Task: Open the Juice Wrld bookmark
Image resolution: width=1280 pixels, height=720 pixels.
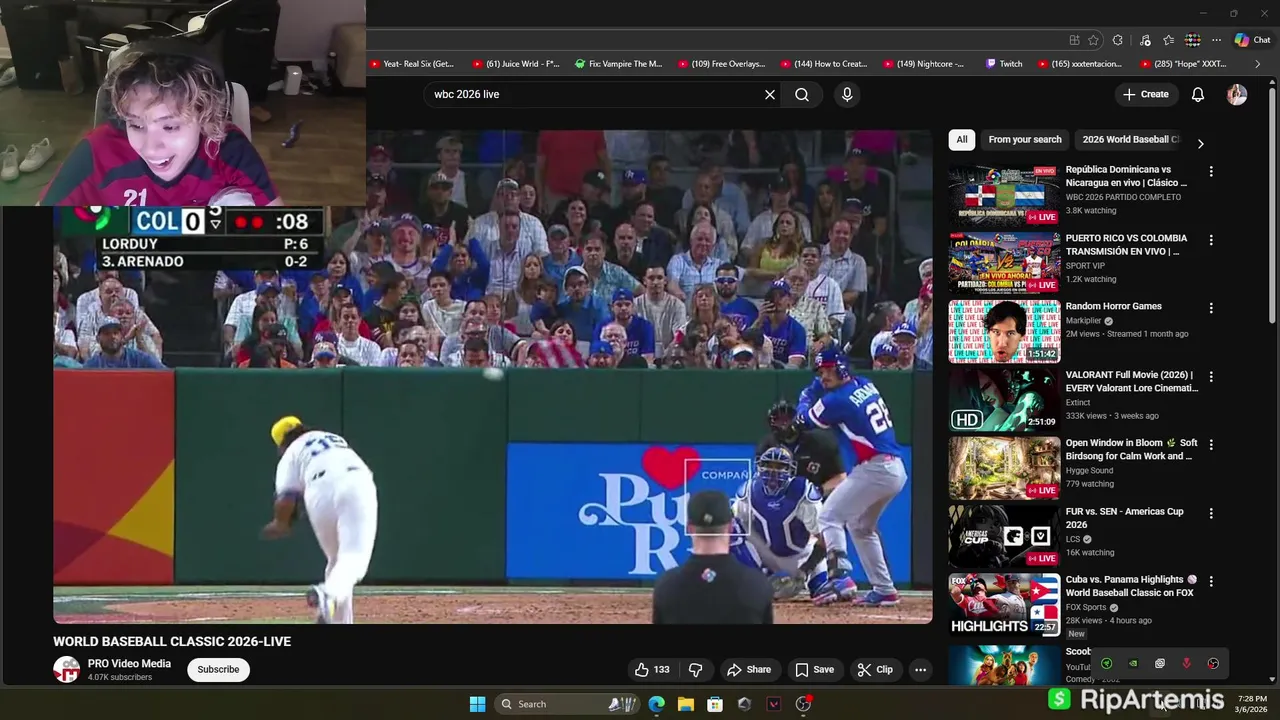Action: click(x=516, y=64)
